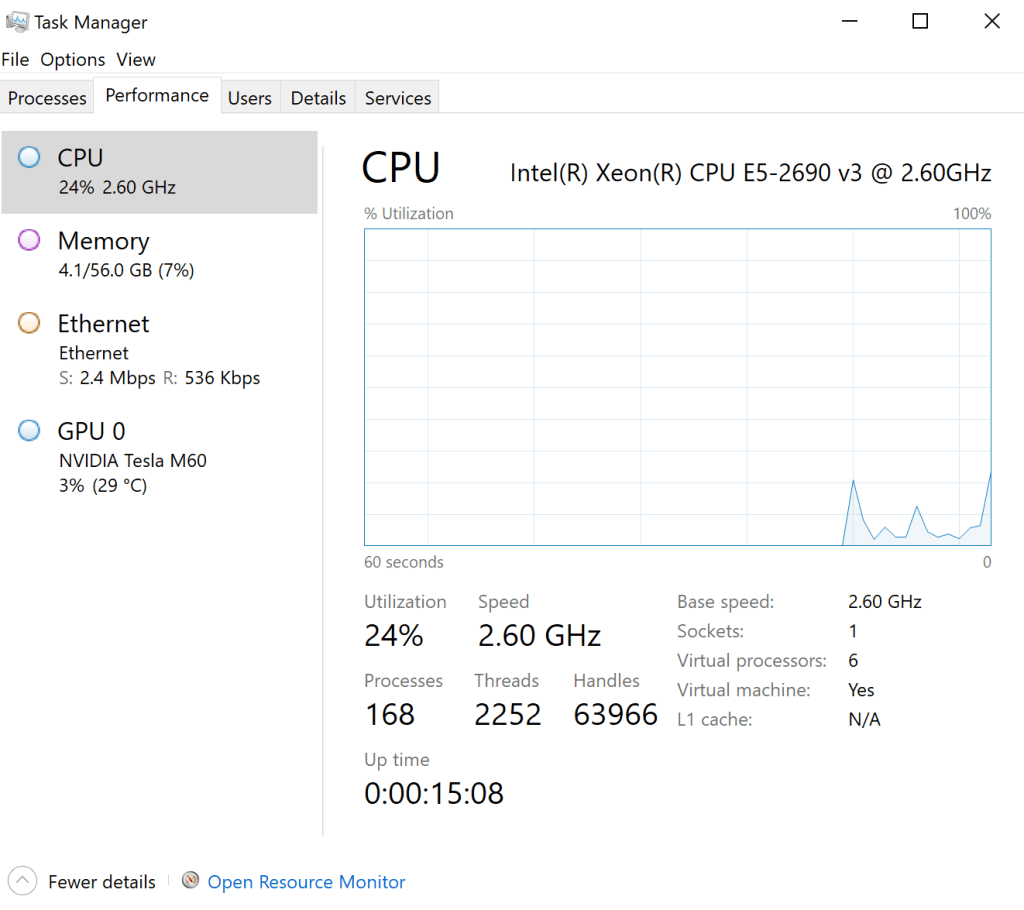This screenshot has height=910, width=1024.
Task: Maximize the Task Manager window
Action: tap(920, 21)
